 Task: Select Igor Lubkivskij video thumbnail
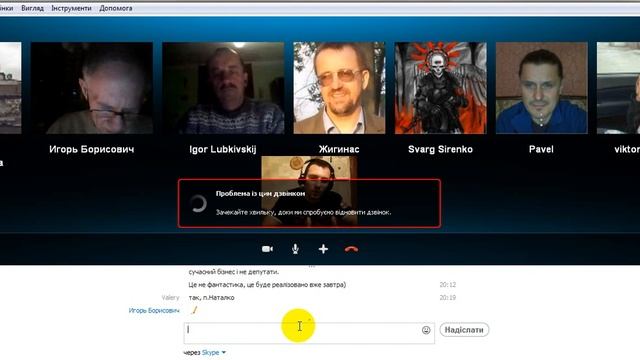(x=223, y=88)
